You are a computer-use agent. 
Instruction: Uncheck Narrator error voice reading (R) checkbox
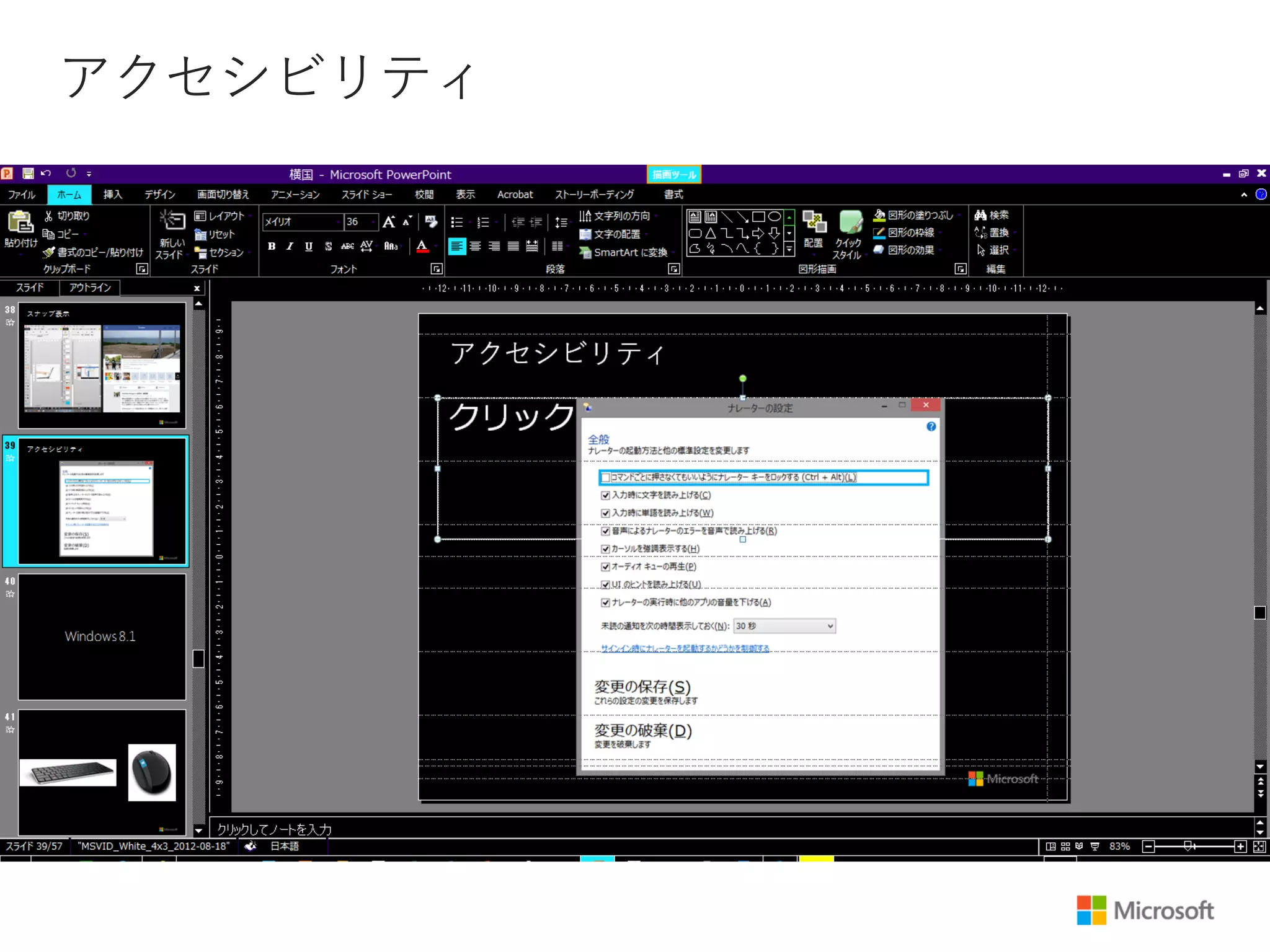pos(606,531)
